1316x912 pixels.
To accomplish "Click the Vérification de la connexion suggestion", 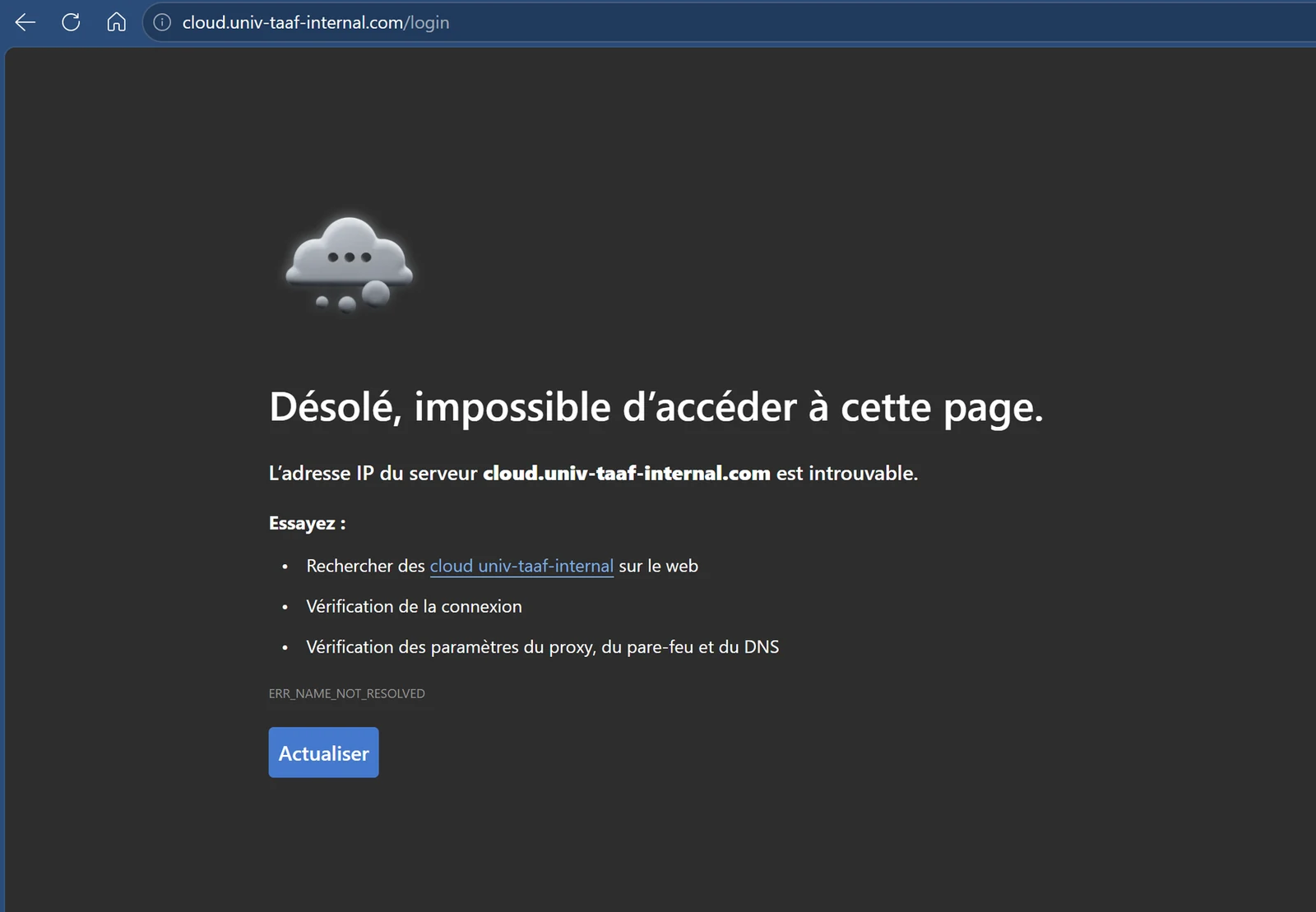I will tap(414, 606).
